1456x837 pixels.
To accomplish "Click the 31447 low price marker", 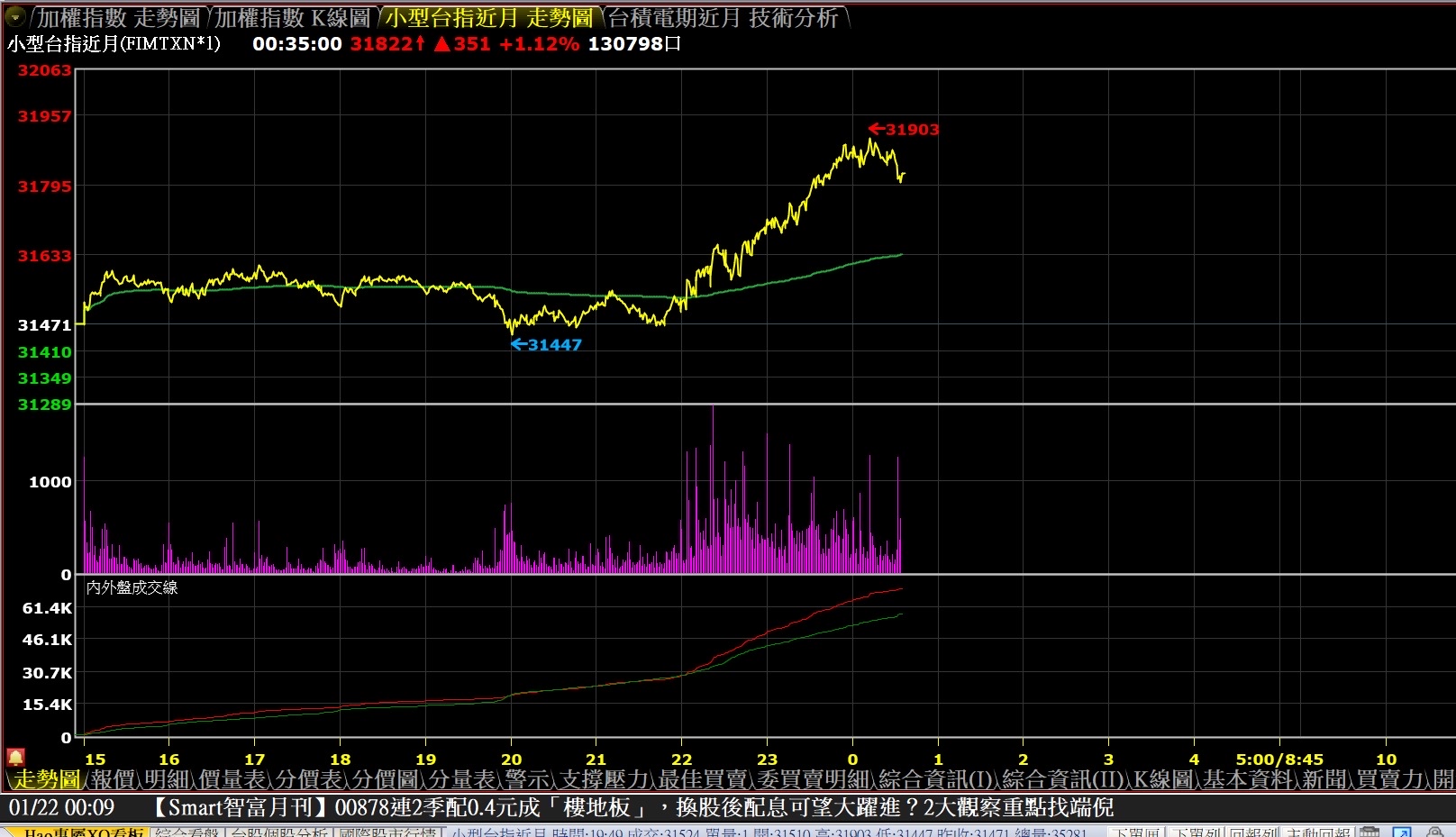I will point(547,344).
